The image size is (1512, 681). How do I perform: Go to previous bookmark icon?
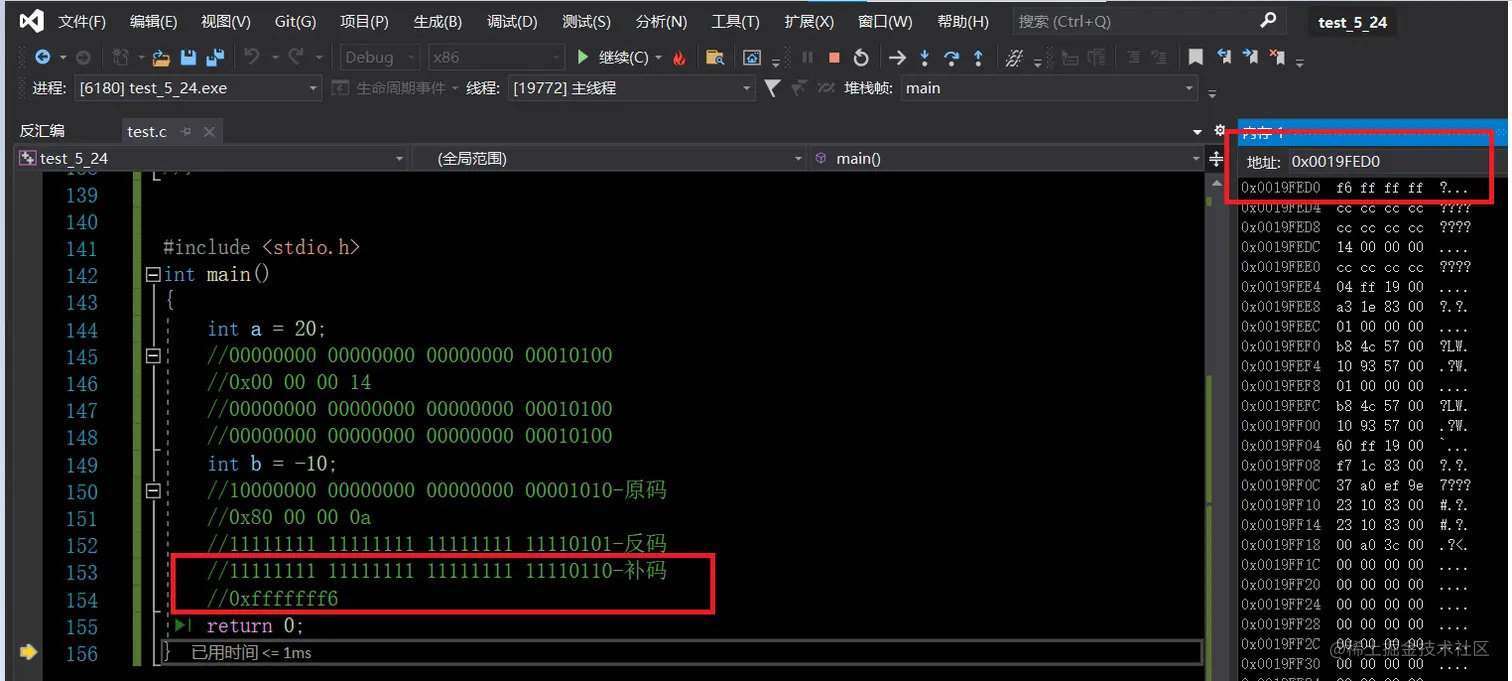pyautogui.click(x=1223, y=58)
